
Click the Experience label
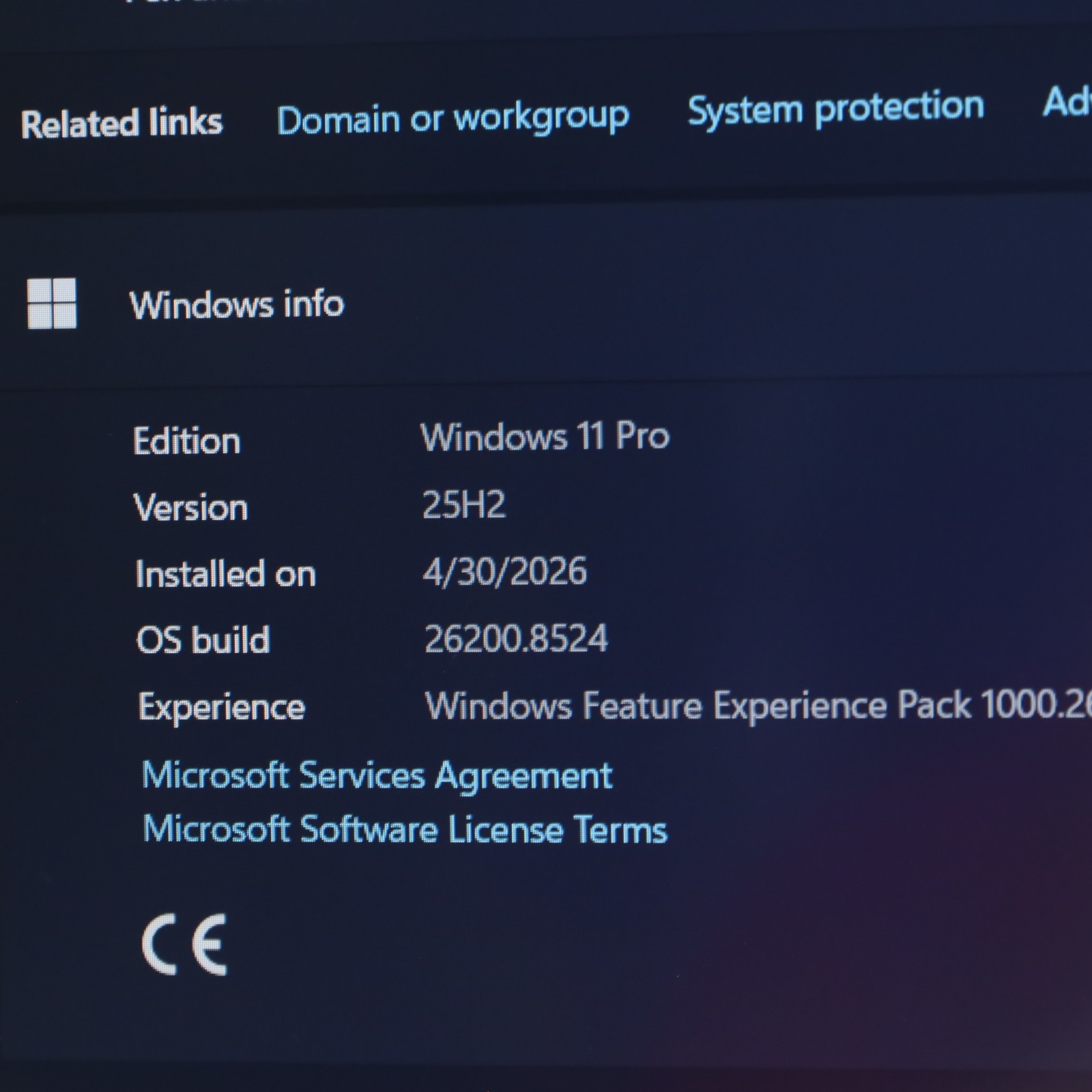coord(222,707)
